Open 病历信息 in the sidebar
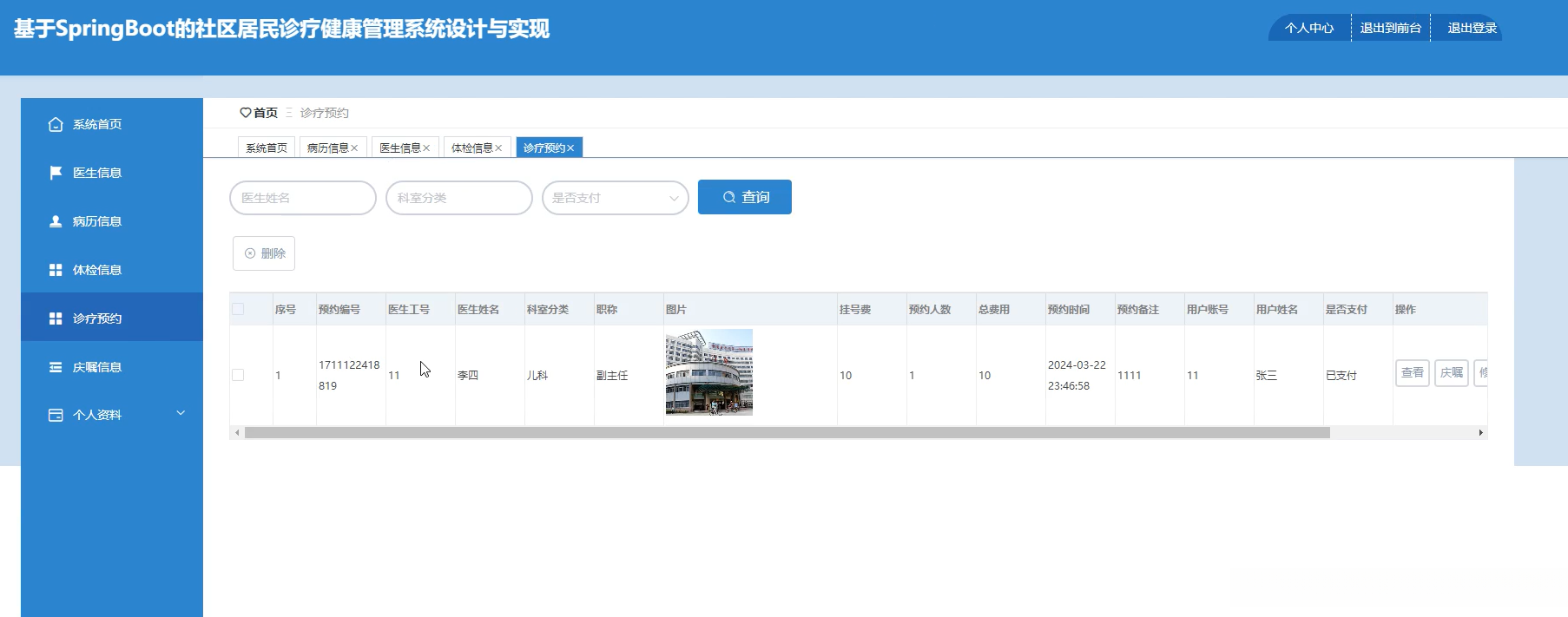Image resolution: width=1568 pixels, height=617 pixels. pyautogui.click(x=112, y=221)
